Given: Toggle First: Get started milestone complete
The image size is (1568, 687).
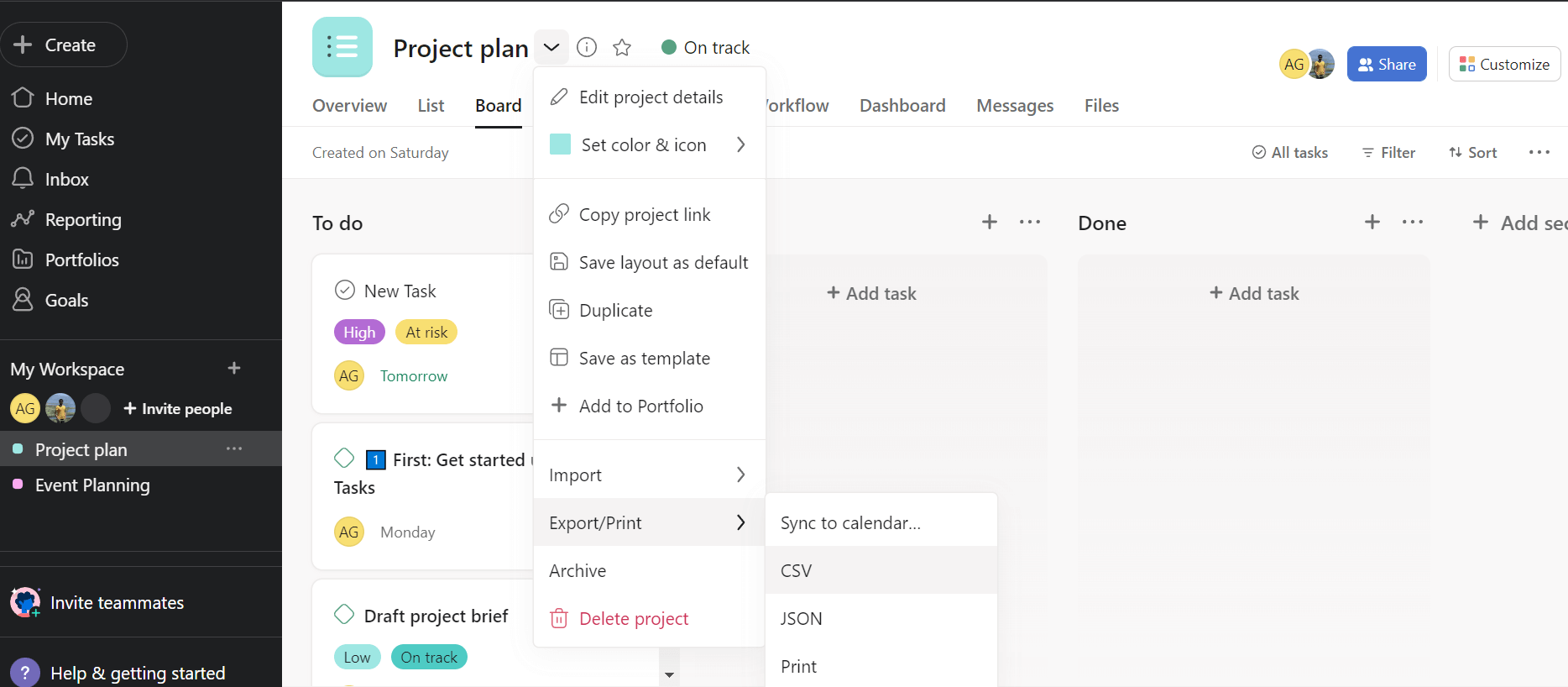Looking at the screenshot, I should tap(344, 459).
